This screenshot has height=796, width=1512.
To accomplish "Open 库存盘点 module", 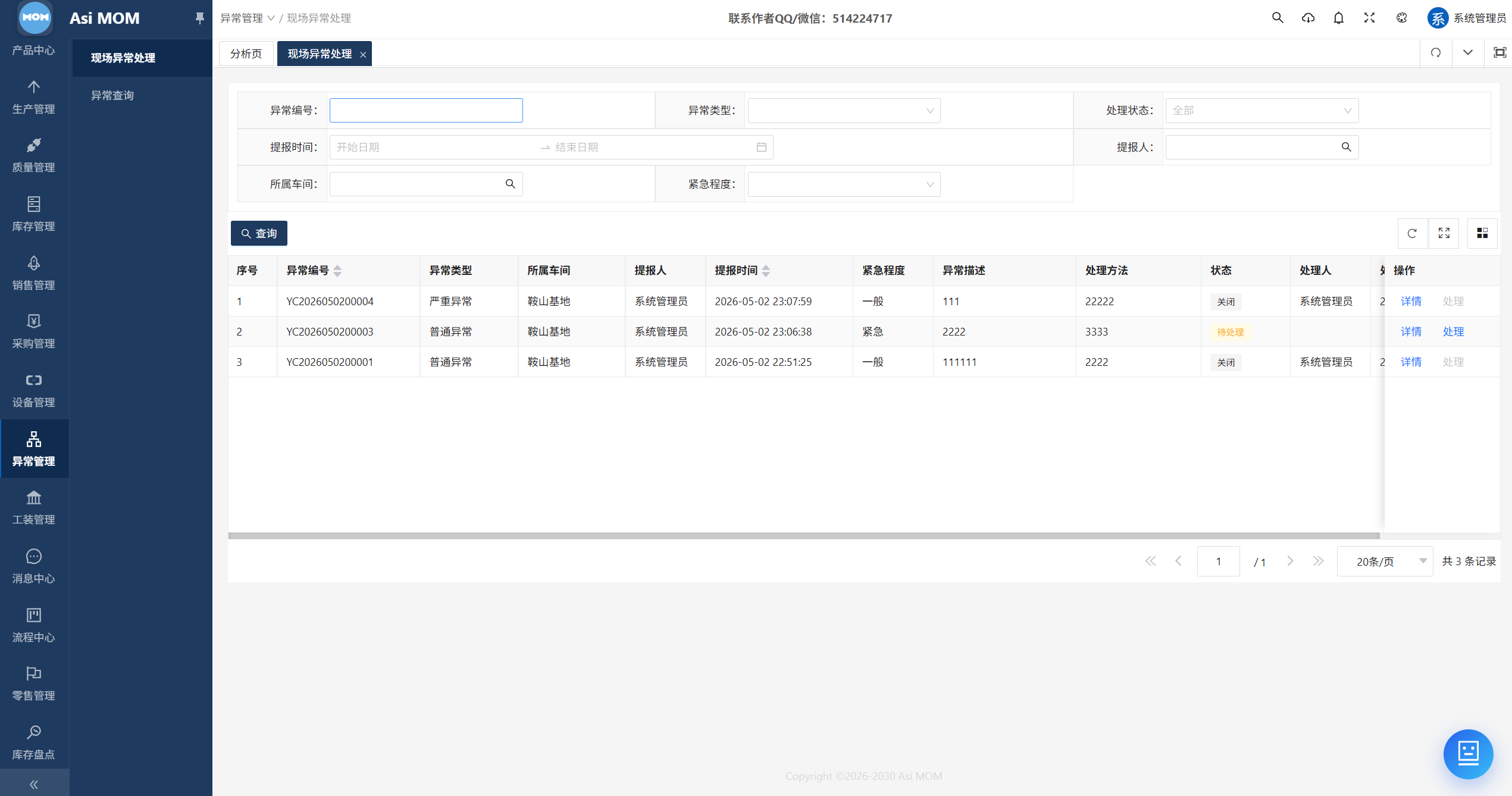I will point(34,742).
